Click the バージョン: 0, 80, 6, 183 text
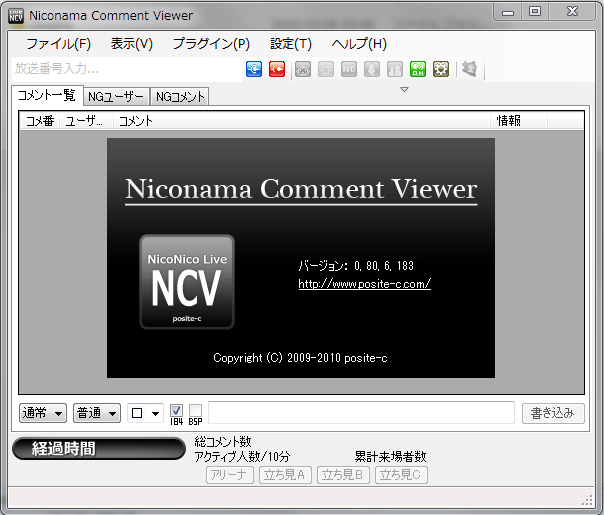This screenshot has width=604, height=515. [x=356, y=266]
